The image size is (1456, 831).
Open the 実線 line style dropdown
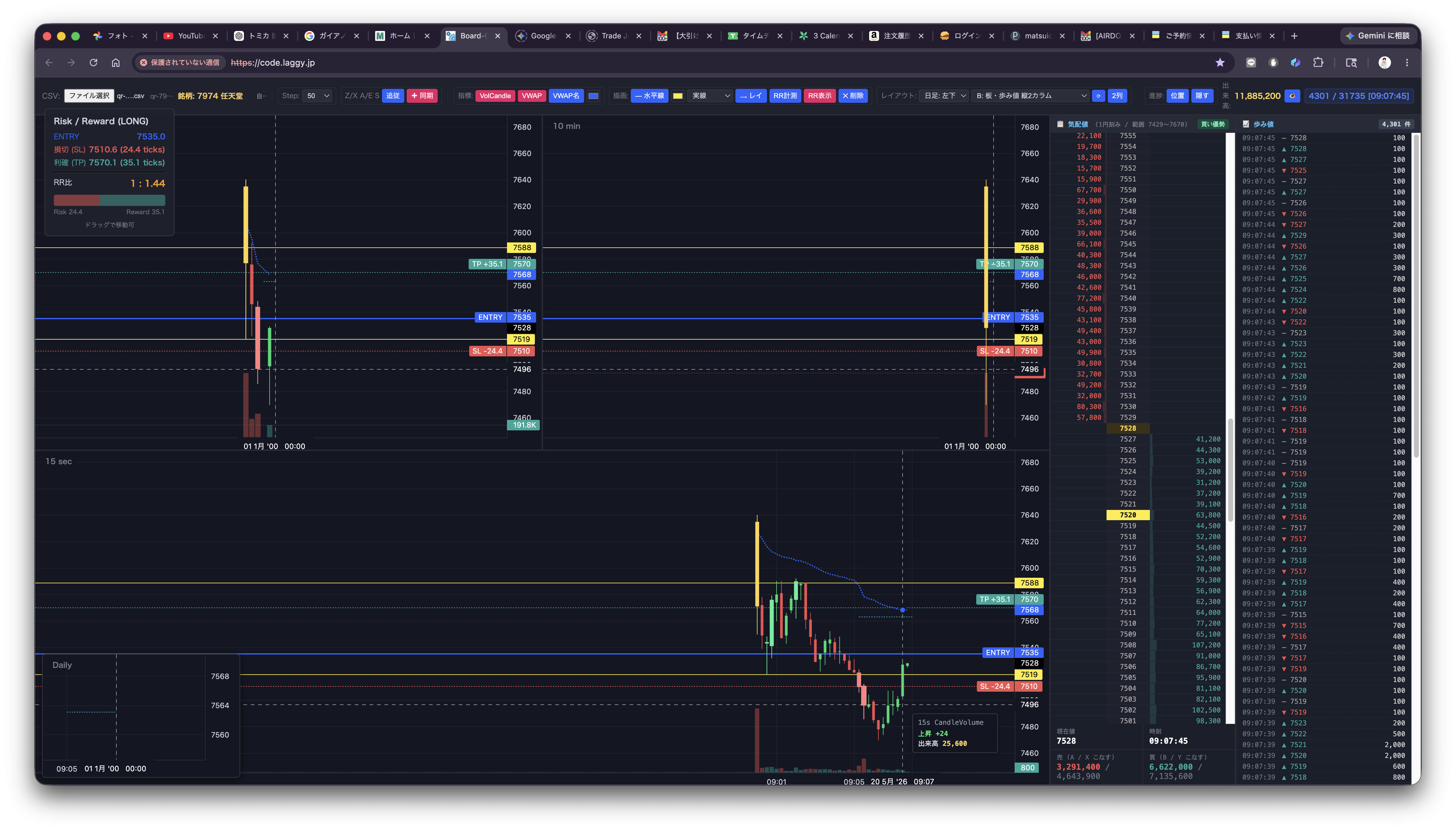(710, 96)
